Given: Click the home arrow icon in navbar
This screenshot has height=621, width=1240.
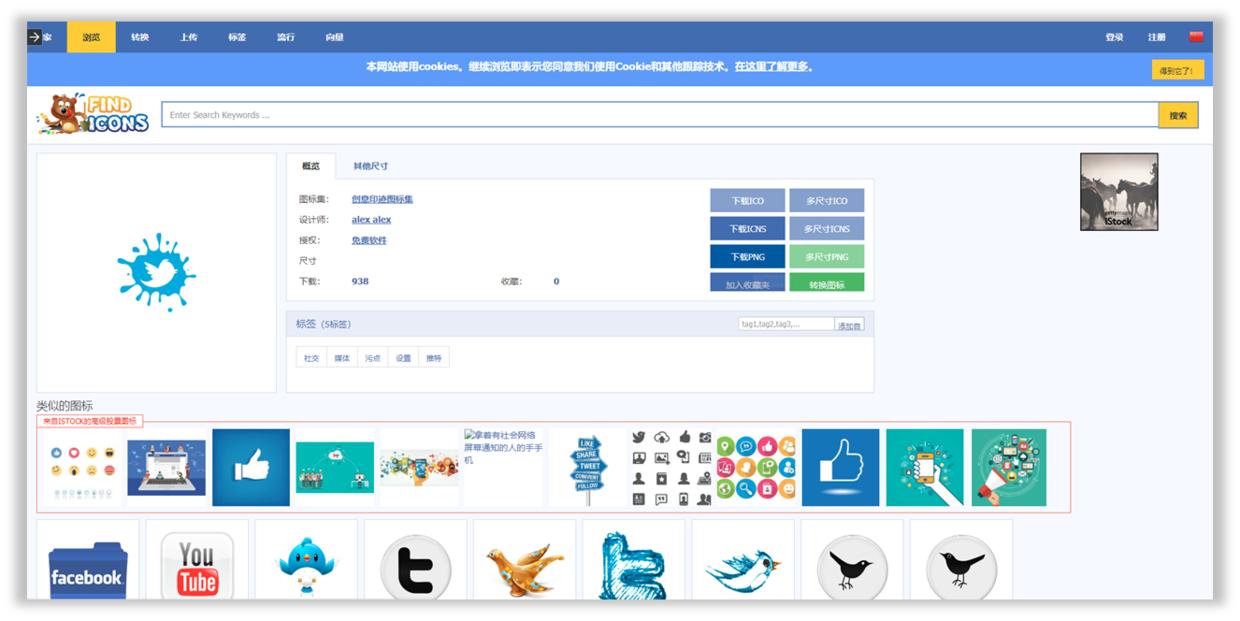Looking at the screenshot, I should (34, 37).
